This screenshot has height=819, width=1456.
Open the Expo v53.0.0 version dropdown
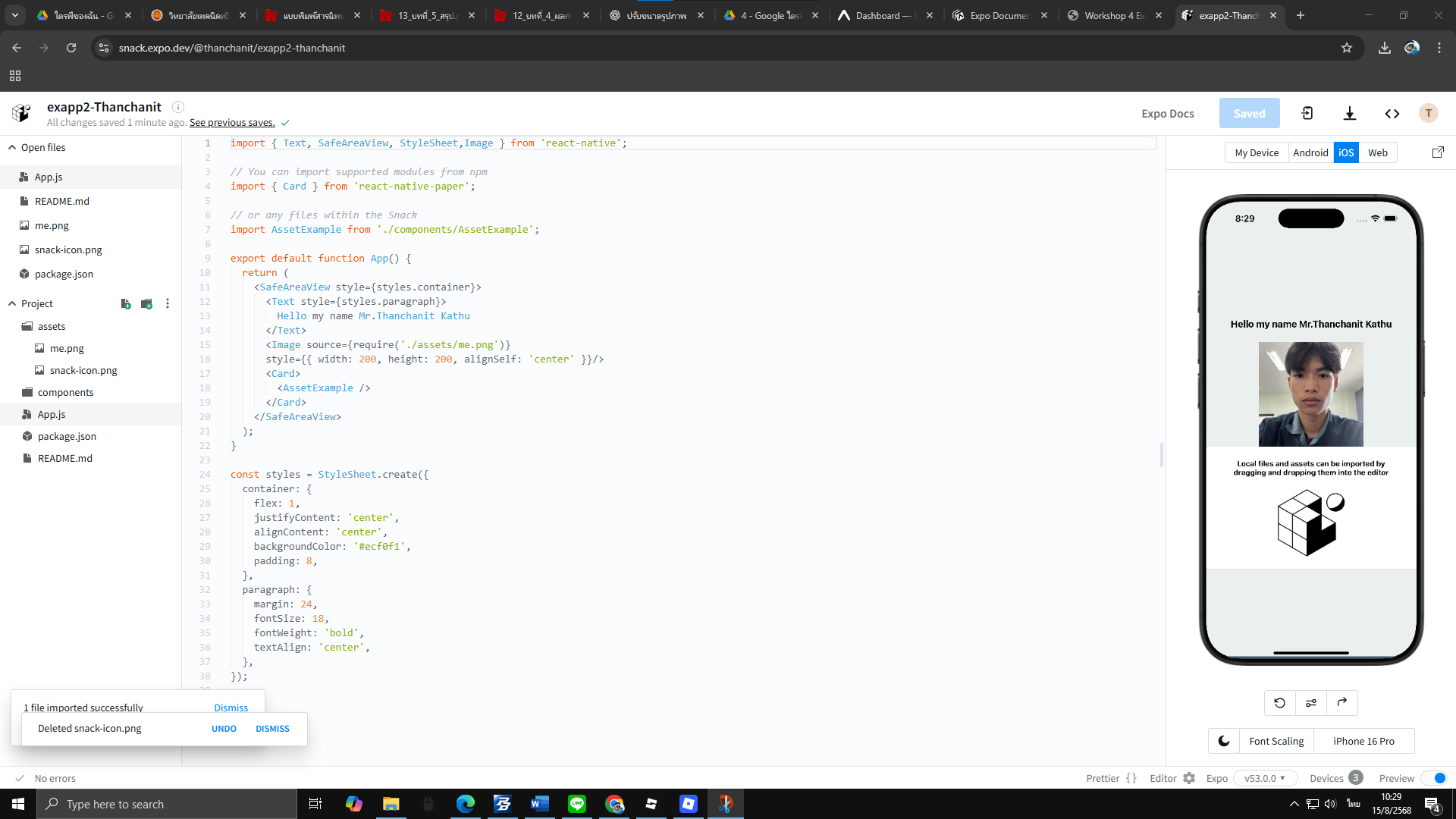click(x=1264, y=778)
